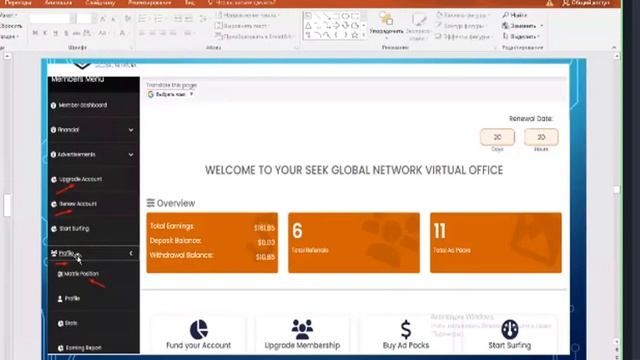Viewport: 640px width, 360px height.
Task: Open the Change Case (Aa) button
Action: click(103, 33)
